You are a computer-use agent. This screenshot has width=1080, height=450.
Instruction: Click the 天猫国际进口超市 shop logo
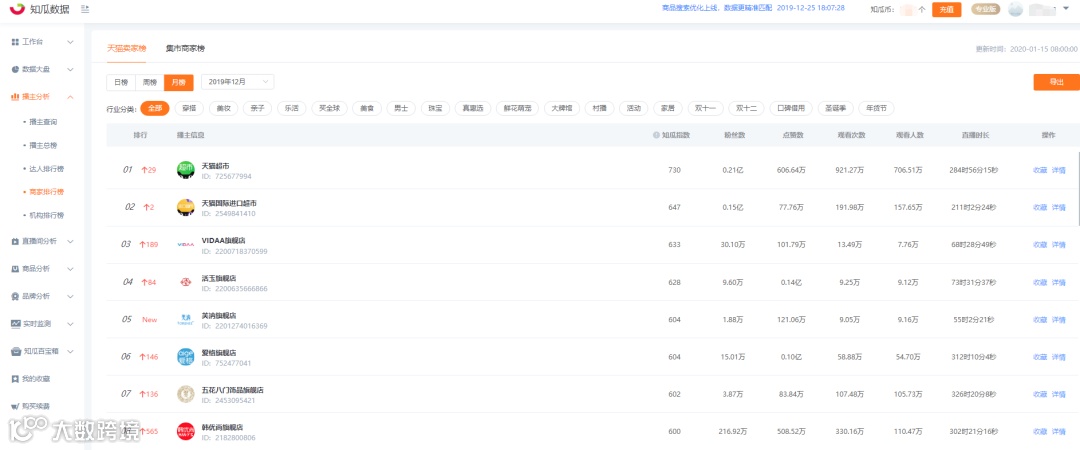186,207
